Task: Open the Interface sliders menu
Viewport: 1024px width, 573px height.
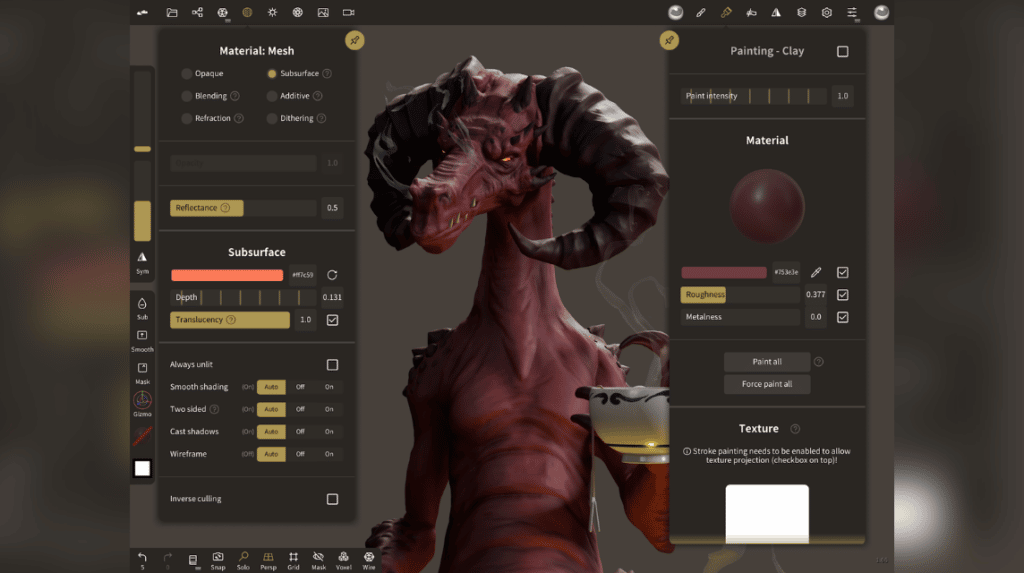Action: pos(852,12)
